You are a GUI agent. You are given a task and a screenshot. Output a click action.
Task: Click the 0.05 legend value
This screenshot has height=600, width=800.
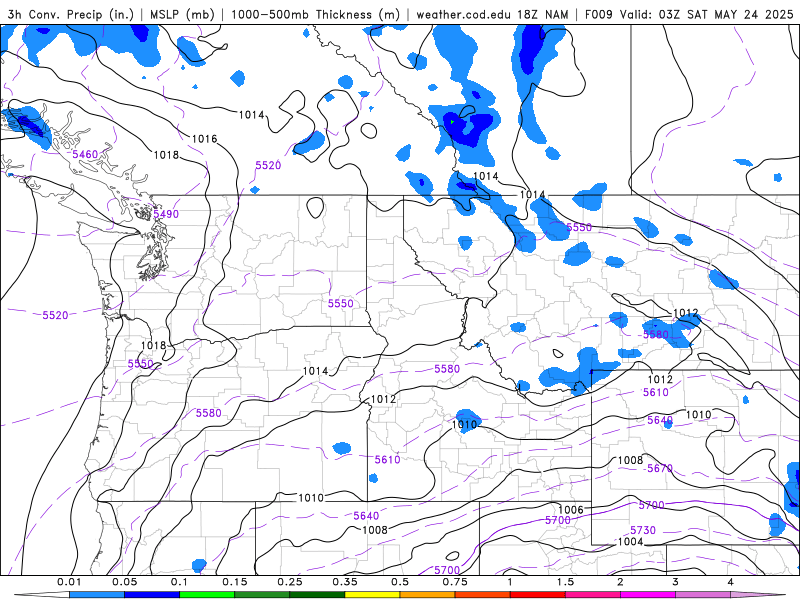pos(124,582)
